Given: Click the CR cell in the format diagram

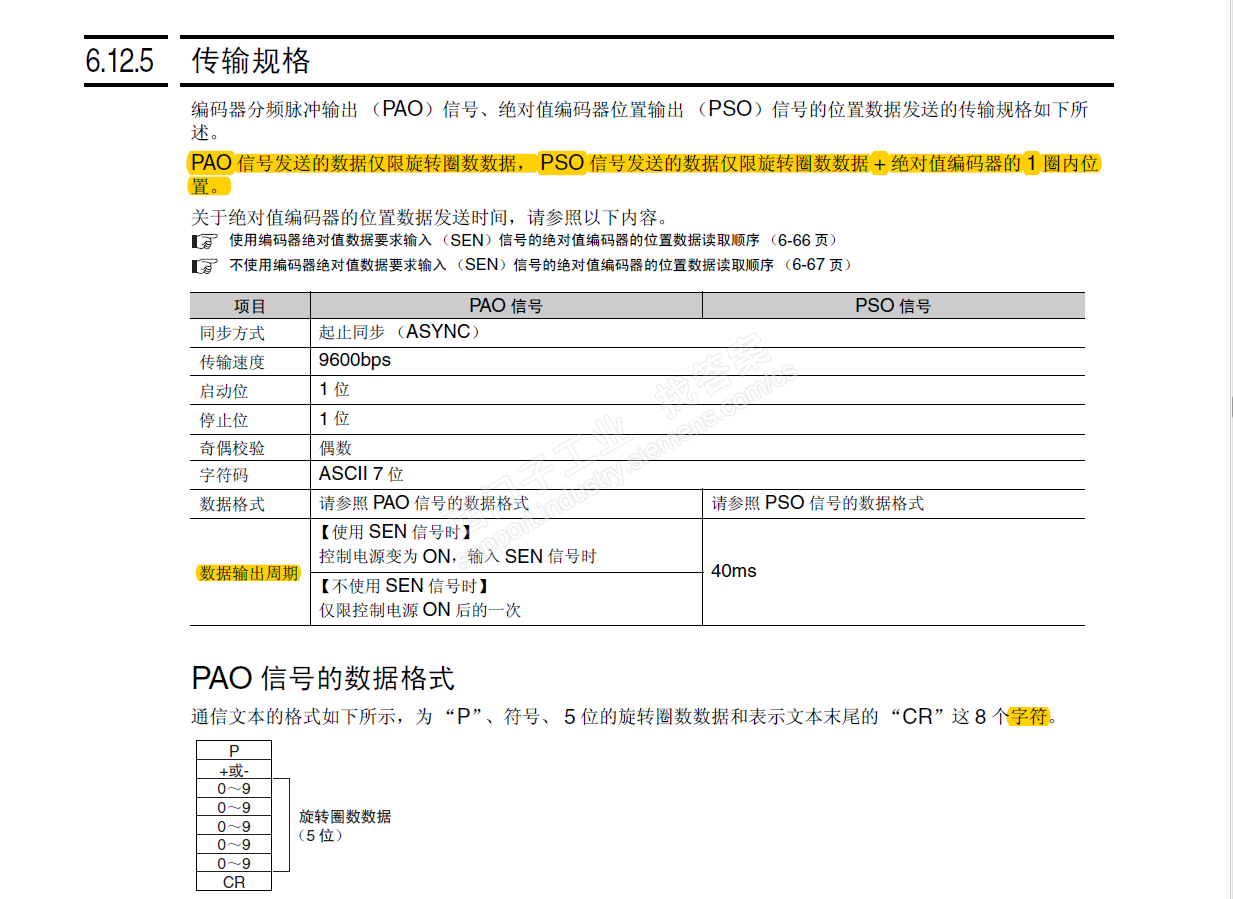Looking at the screenshot, I should point(234,882).
